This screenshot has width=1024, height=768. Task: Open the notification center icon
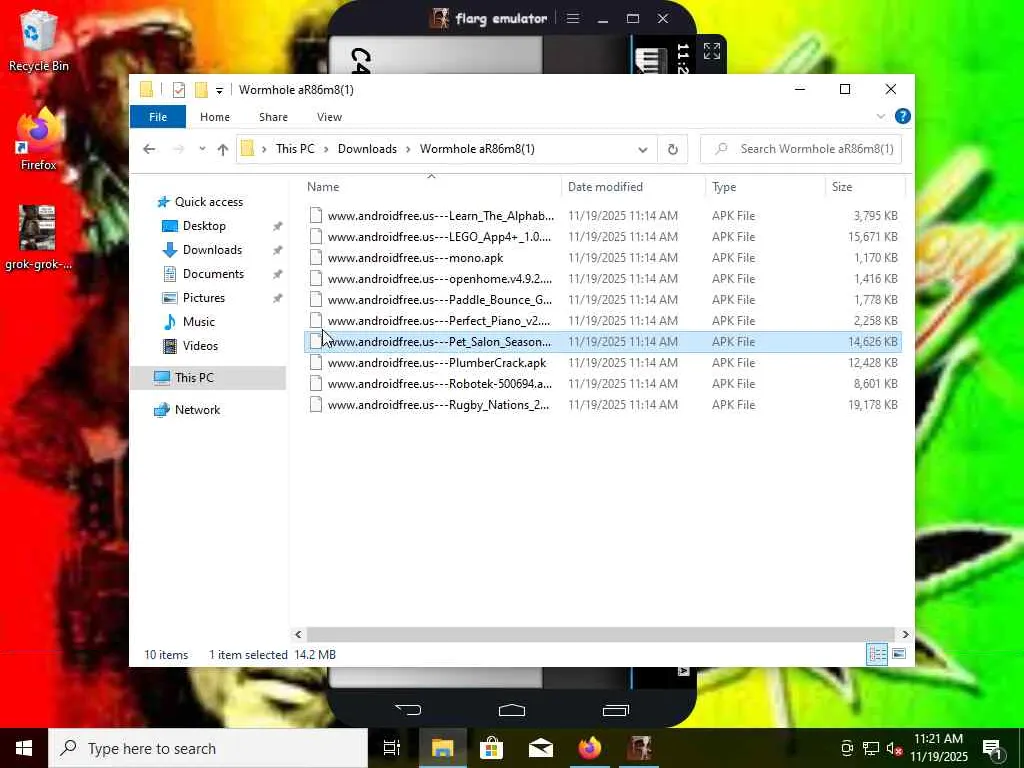click(x=993, y=750)
